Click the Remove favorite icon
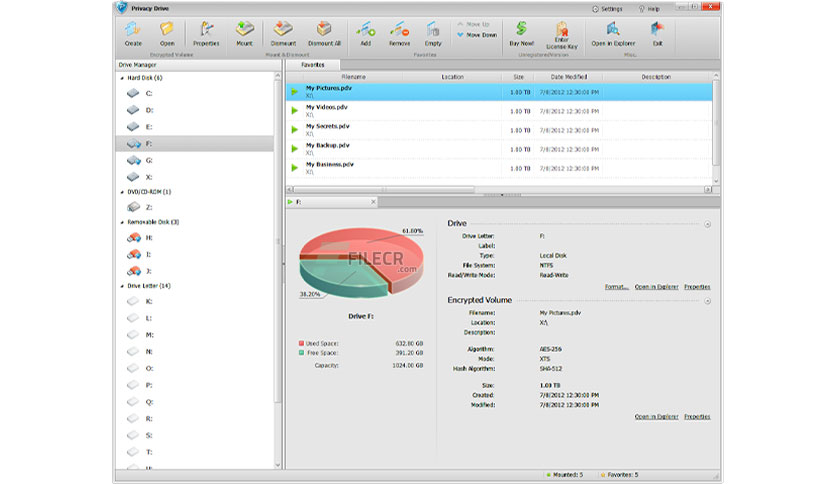836x484 pixels. [399, 34]
